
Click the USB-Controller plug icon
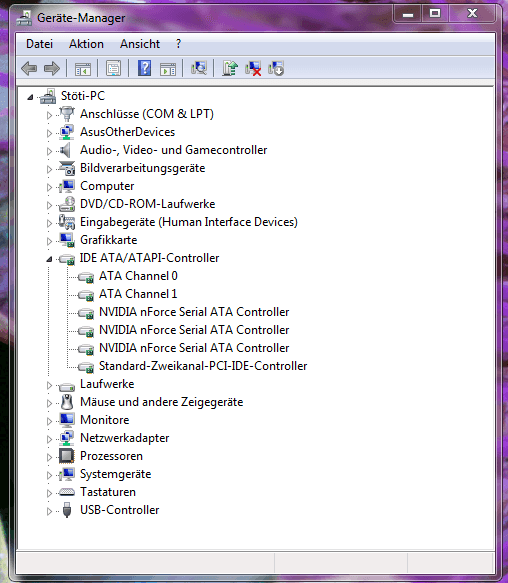pyautogui.click(x=67, y=510)
